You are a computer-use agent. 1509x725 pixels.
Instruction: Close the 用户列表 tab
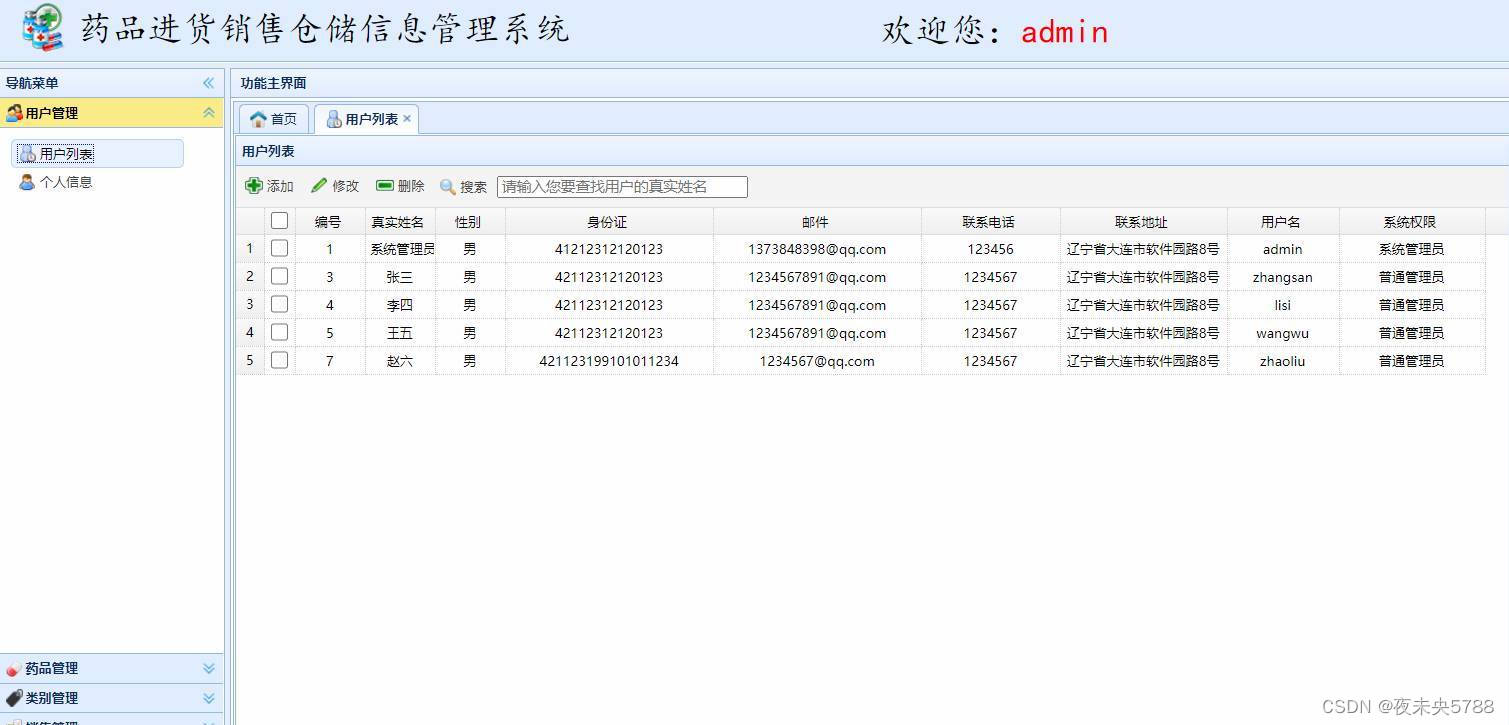coord(407,118)
